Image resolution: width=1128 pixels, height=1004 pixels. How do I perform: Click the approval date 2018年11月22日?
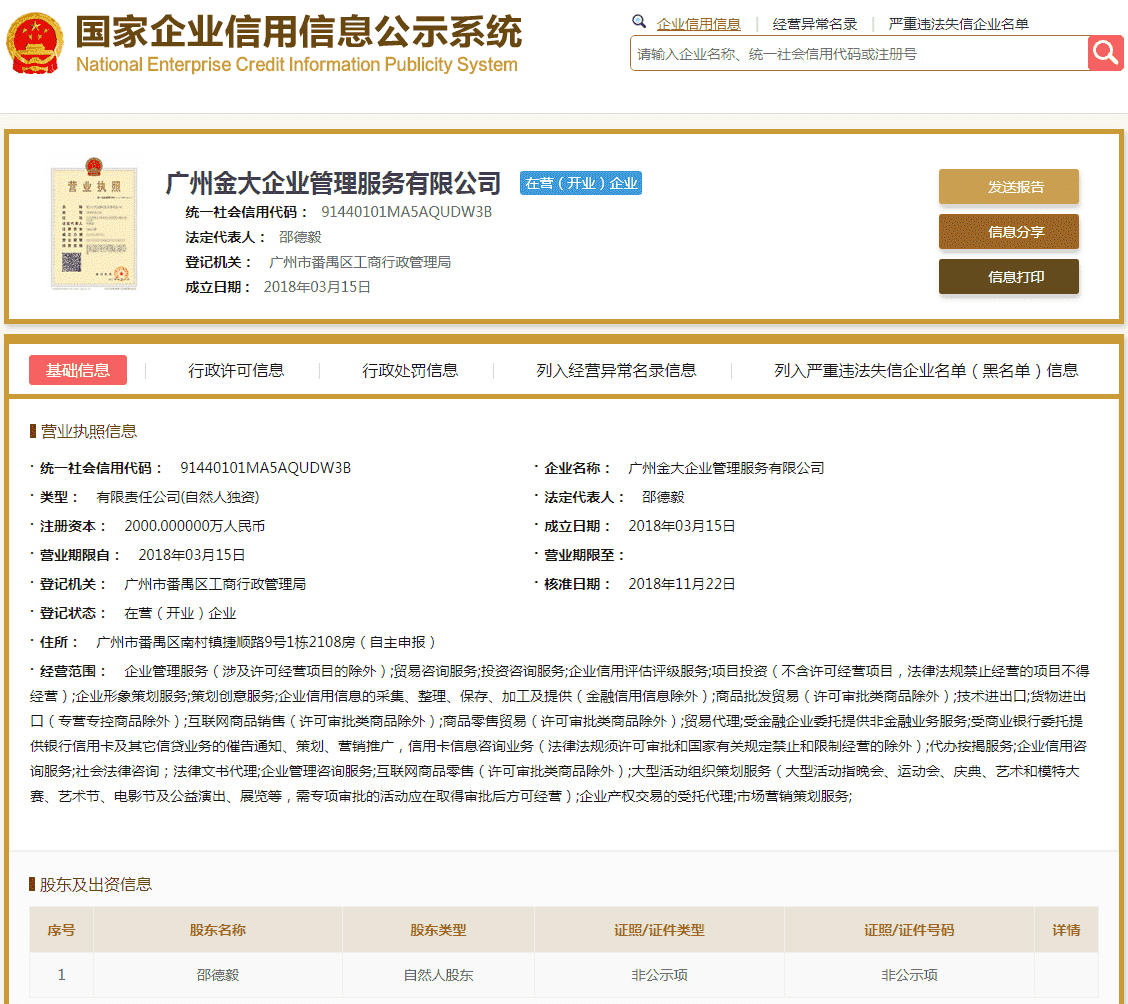pyautogui.click(x=682, y=584)
